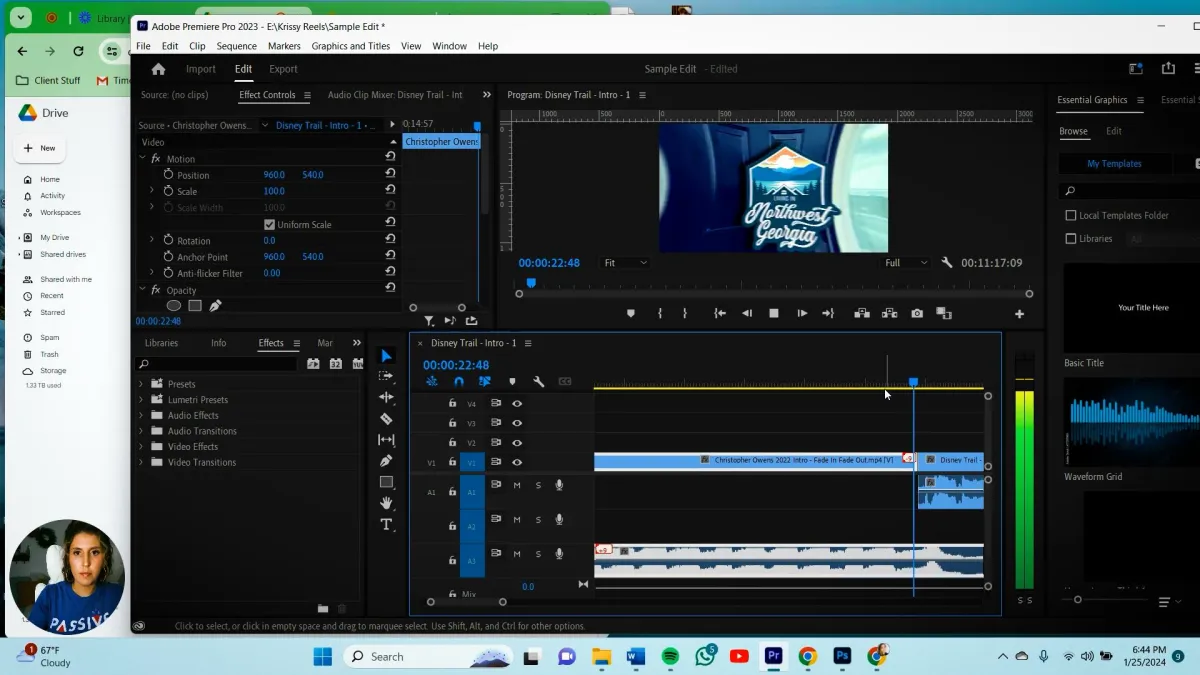1200x675 pixels.
Task: Select the Slip tool
Action: (x=386, y=440)
